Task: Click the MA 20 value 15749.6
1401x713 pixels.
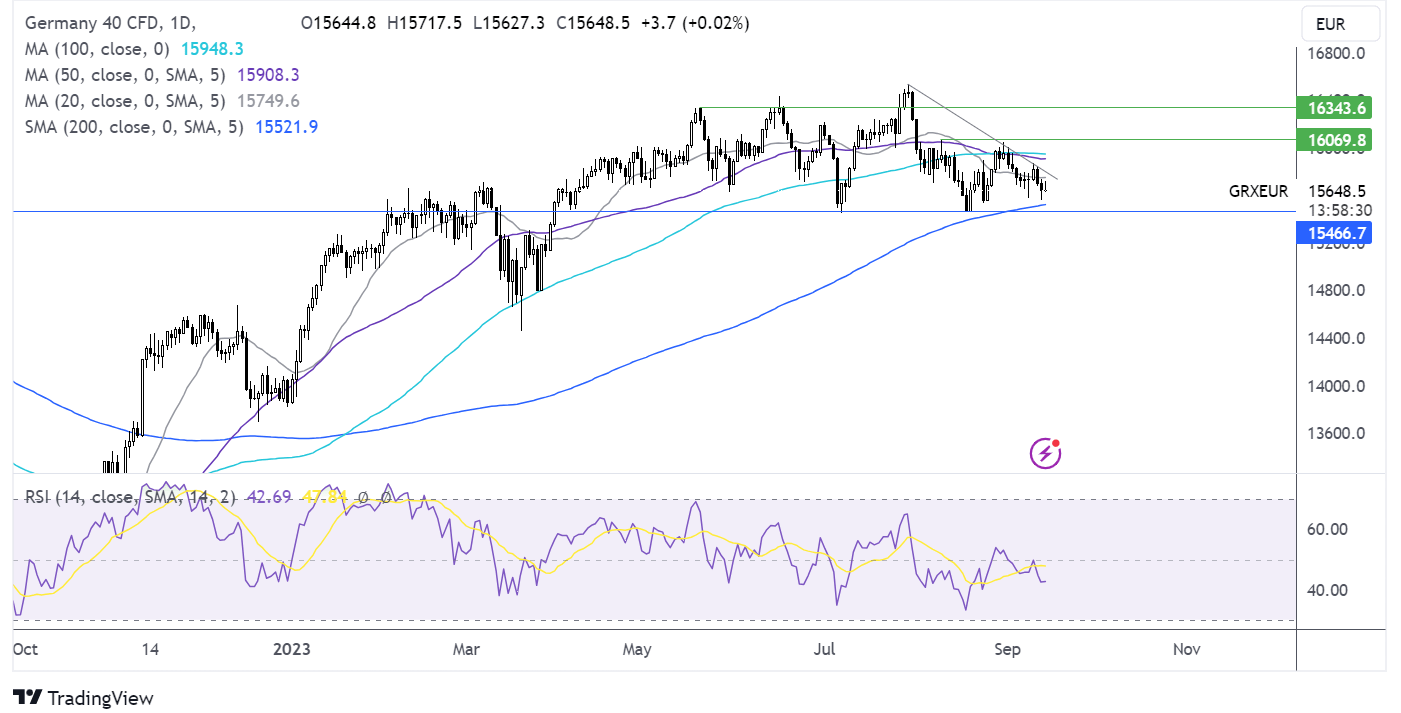Action: 268,100
